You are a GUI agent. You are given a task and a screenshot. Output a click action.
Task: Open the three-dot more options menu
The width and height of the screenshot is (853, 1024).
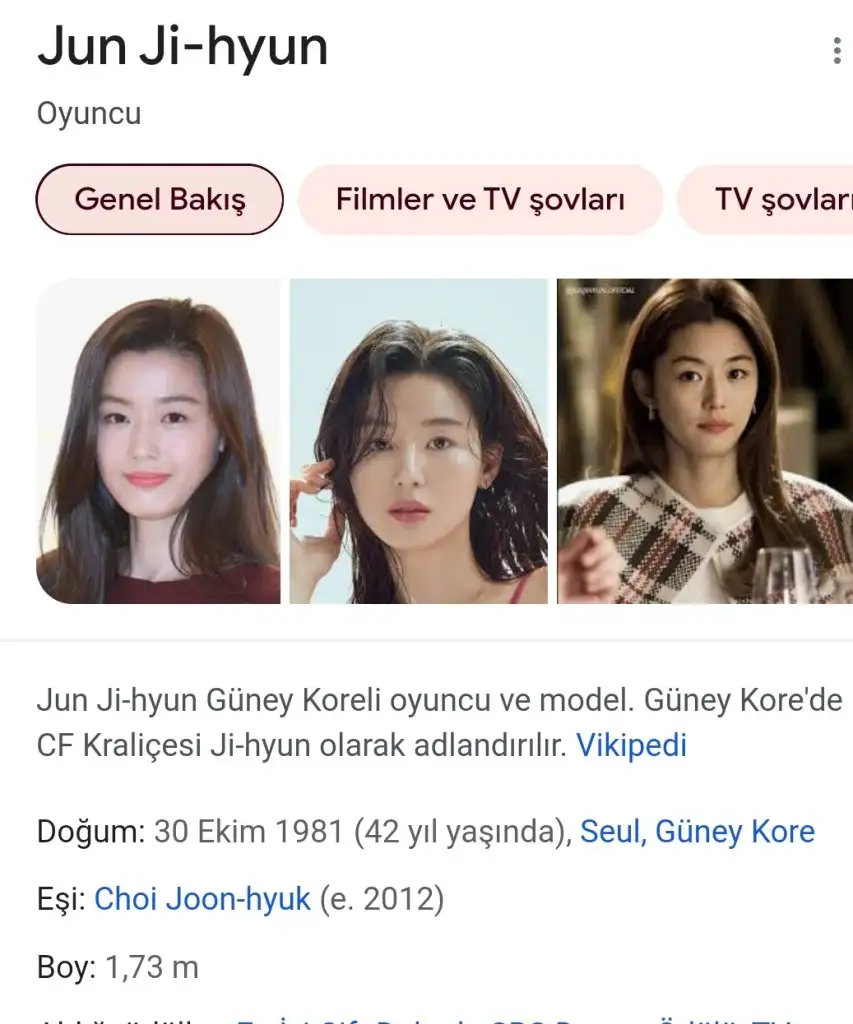tap(837, 50)
